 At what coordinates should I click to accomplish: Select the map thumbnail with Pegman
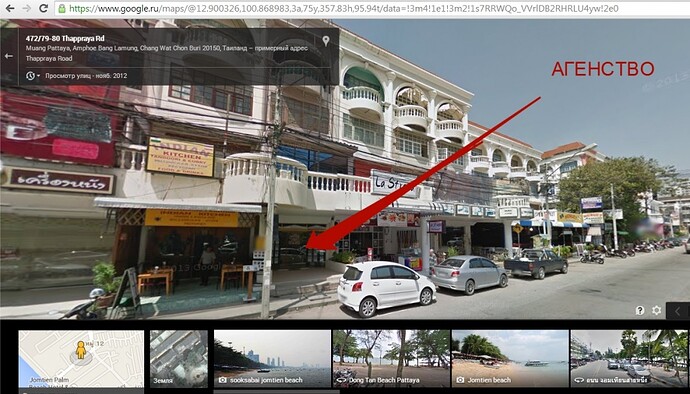coord(81,359)
